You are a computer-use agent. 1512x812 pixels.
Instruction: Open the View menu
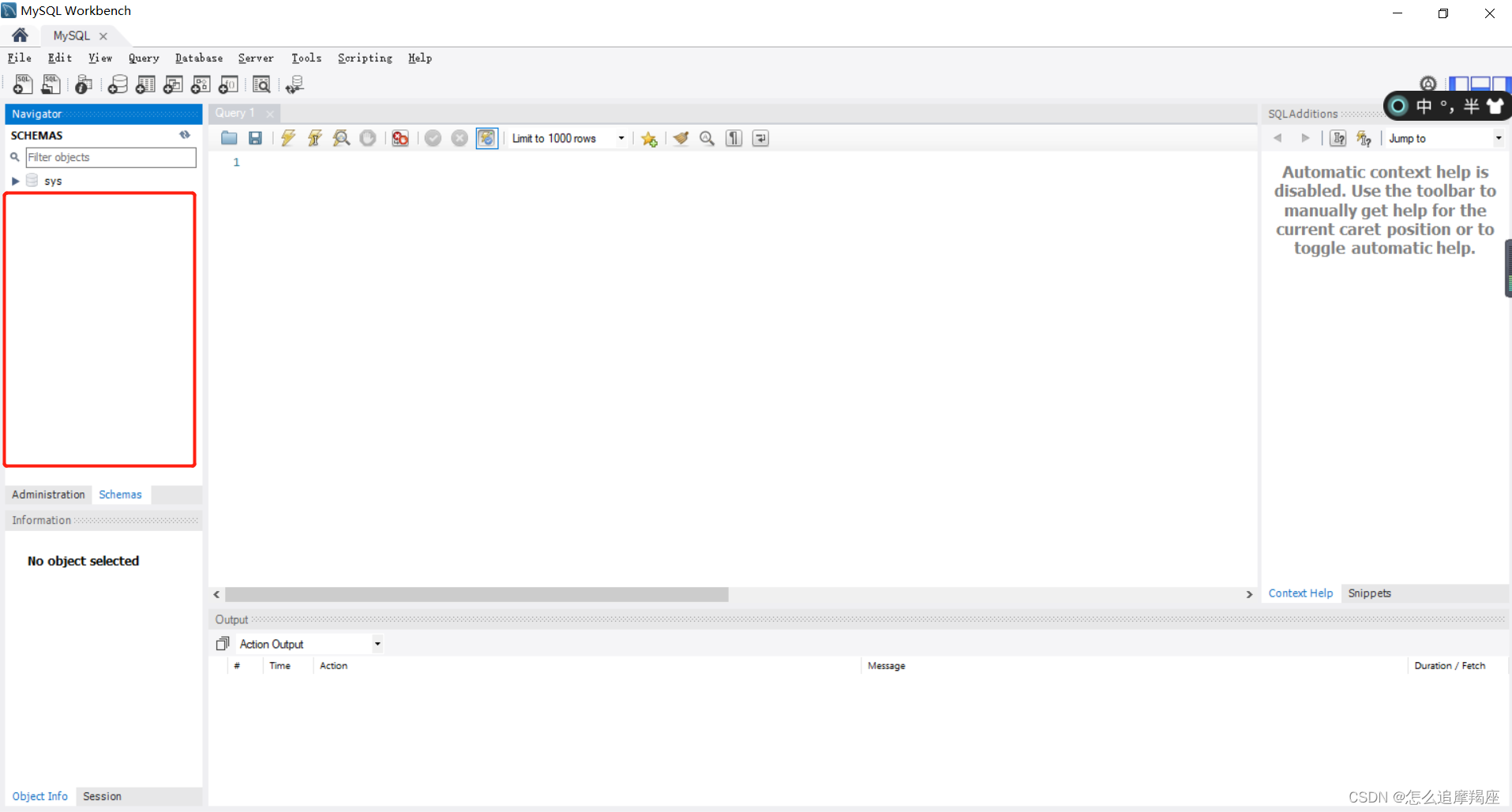(x=100, y=58)
